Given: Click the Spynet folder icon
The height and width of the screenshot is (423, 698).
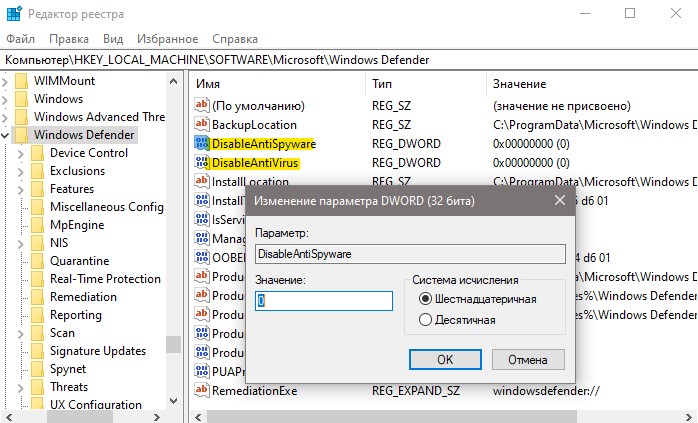Looking at the screenshot, I should (x=37, y=369).
